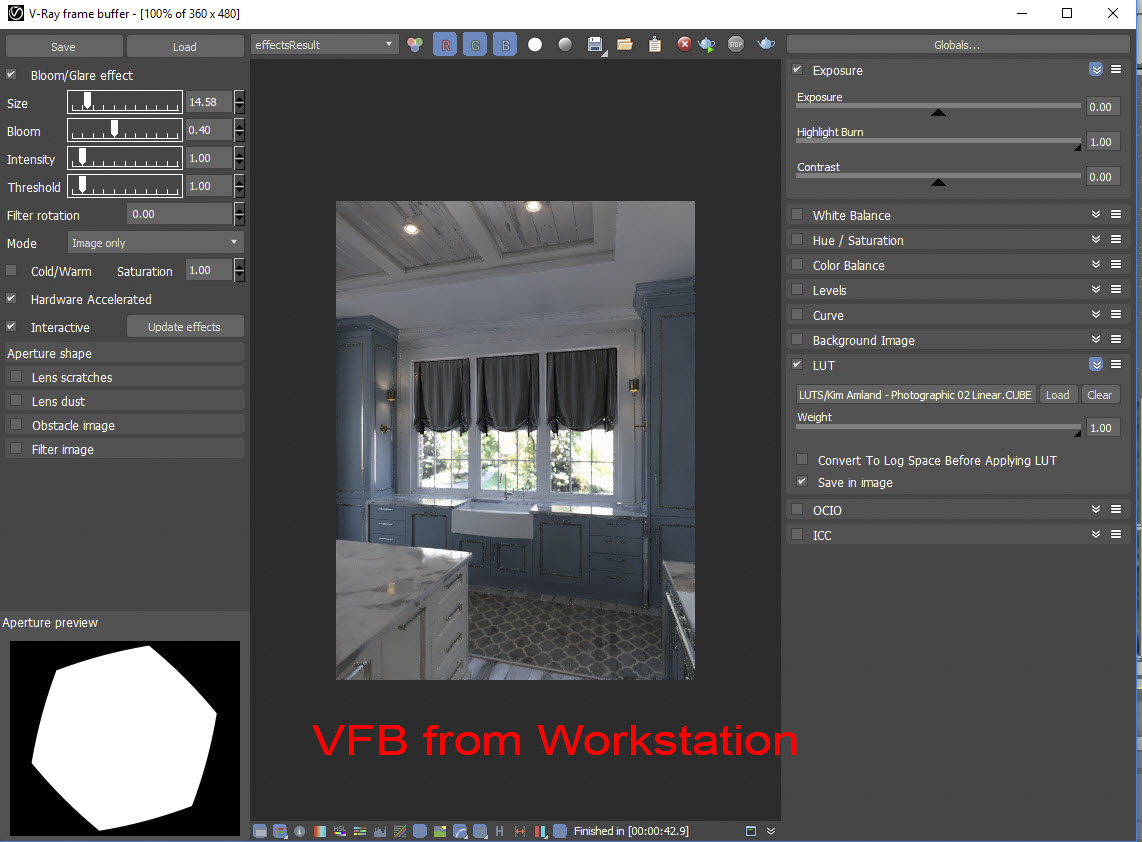
Task: Open the Levels rollout options menu
Action: pyautogui.click(x=1116, y=290)
